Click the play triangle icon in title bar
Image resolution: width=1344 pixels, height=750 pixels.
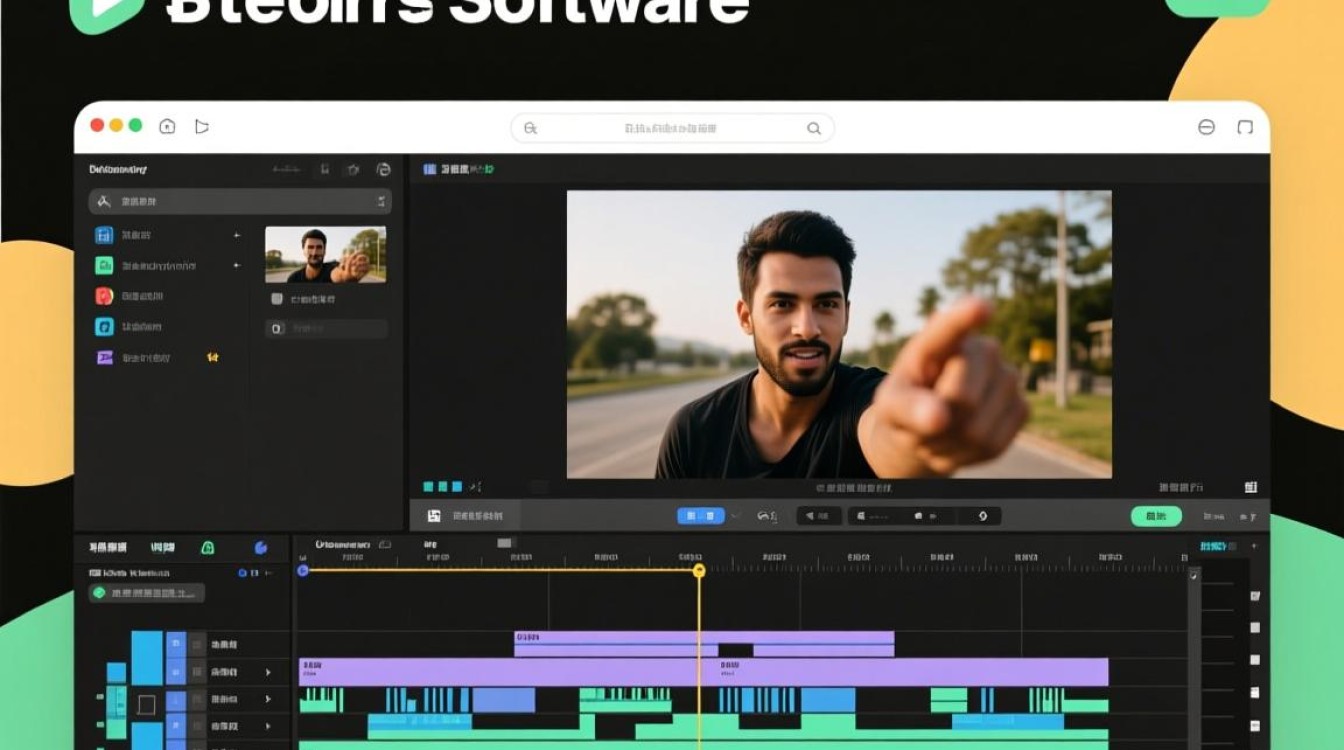pyautogui.click(x=202, y=126)
